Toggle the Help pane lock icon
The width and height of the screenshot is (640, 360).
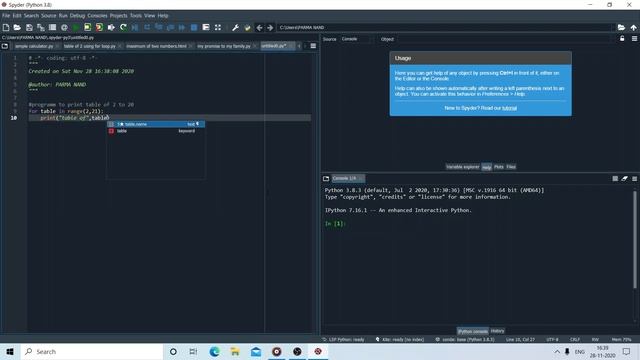pyautogui.click(x=622, y=38)
